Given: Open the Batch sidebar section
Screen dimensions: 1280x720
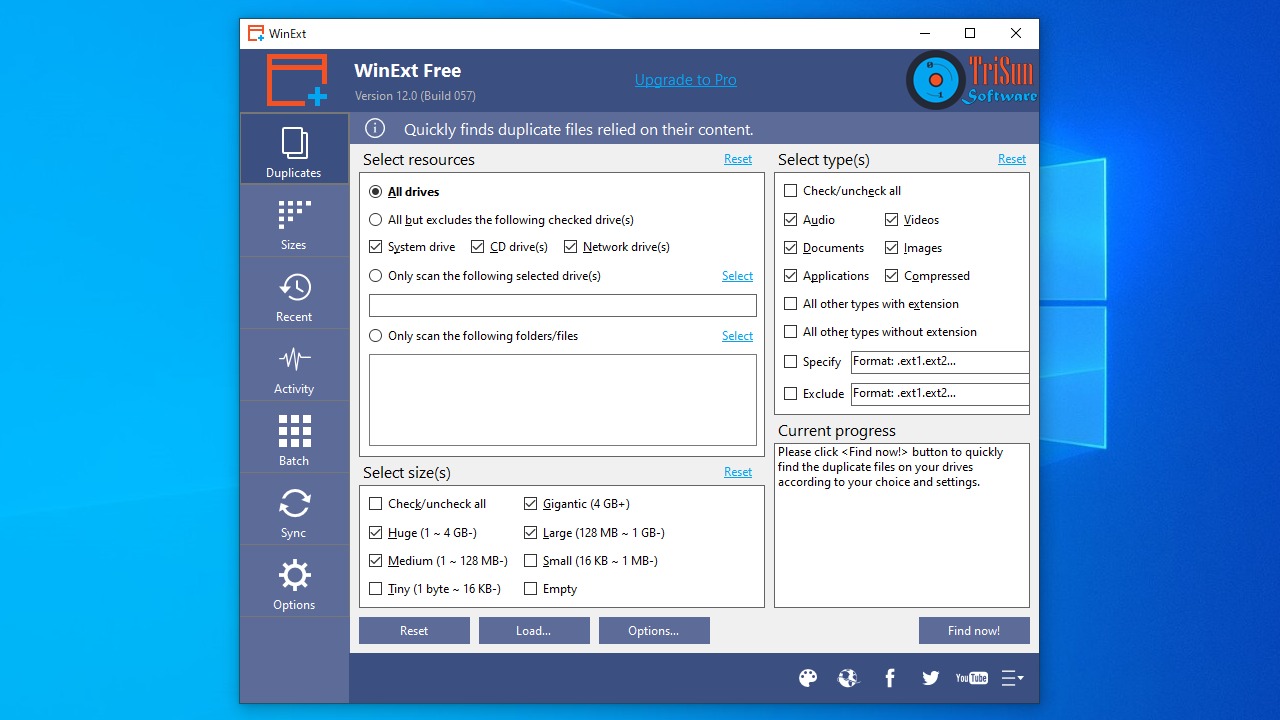Looking at the screenshot, I should tap(294, 437).
